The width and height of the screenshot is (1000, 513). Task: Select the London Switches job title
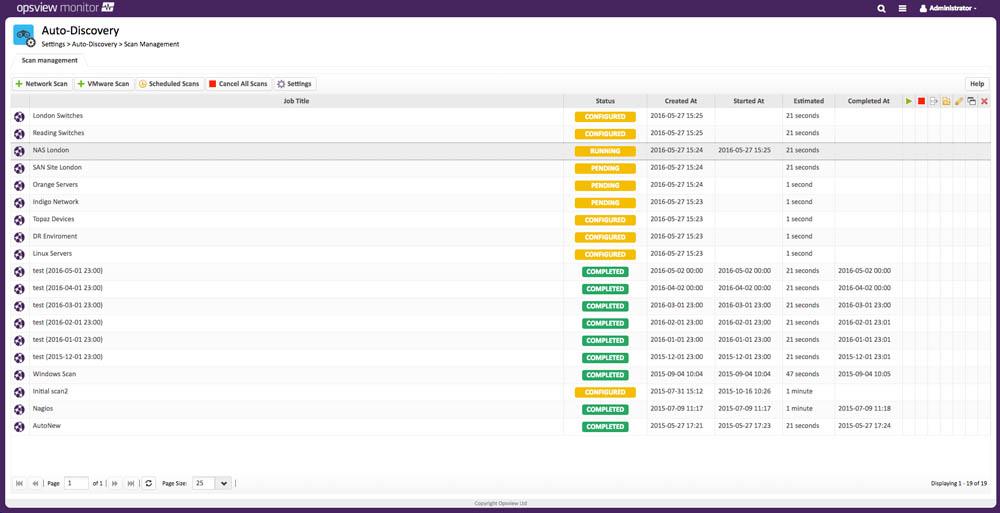click(x=57, y=115)
